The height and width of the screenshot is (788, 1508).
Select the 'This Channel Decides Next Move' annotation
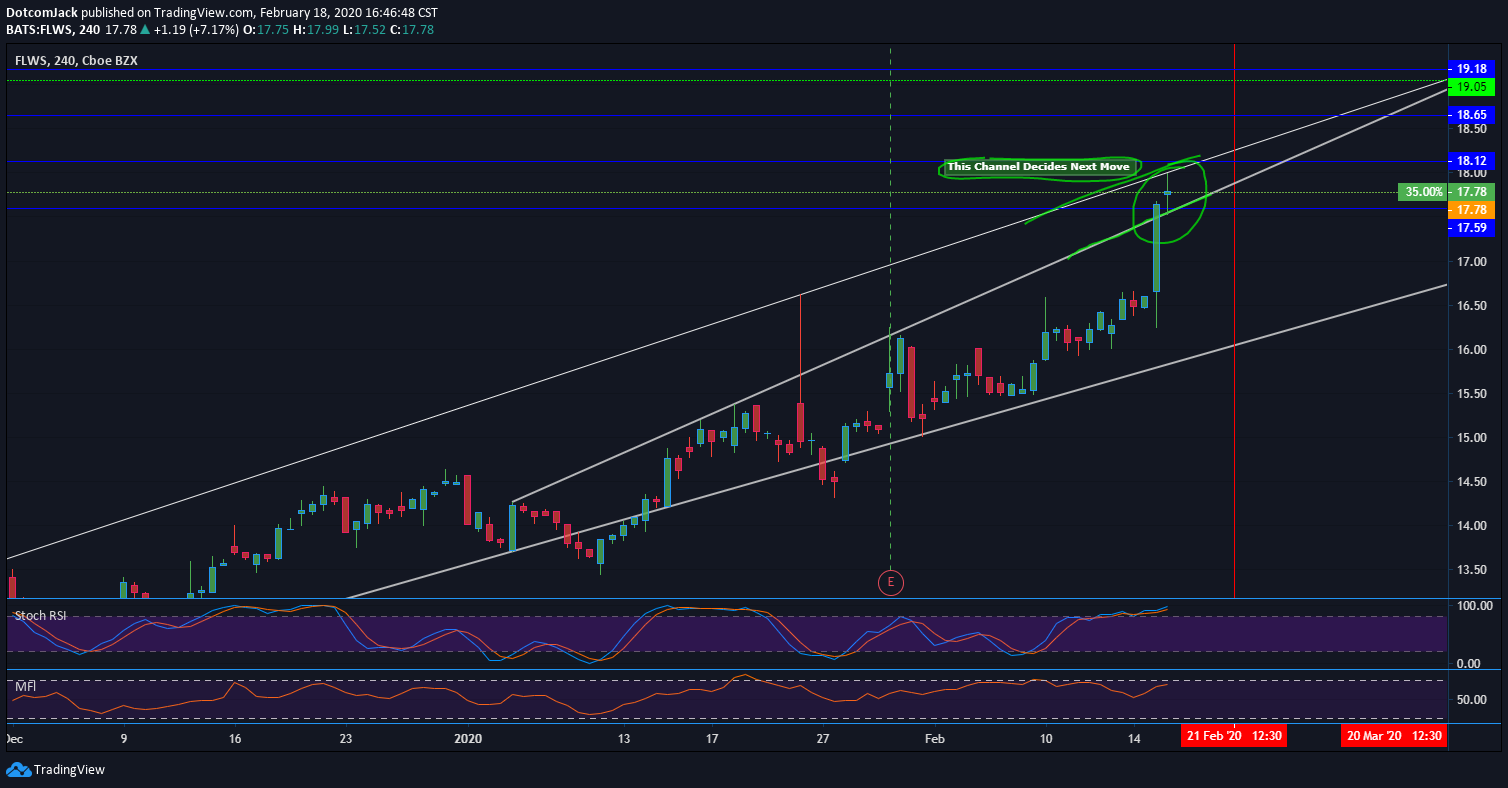coord(1038,167)
